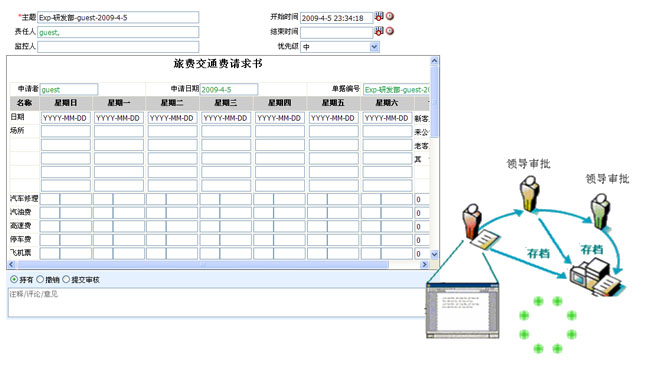Click the YYYY-MM-DD date field under 星期四

pyautogui.click(x=280, y=118)
